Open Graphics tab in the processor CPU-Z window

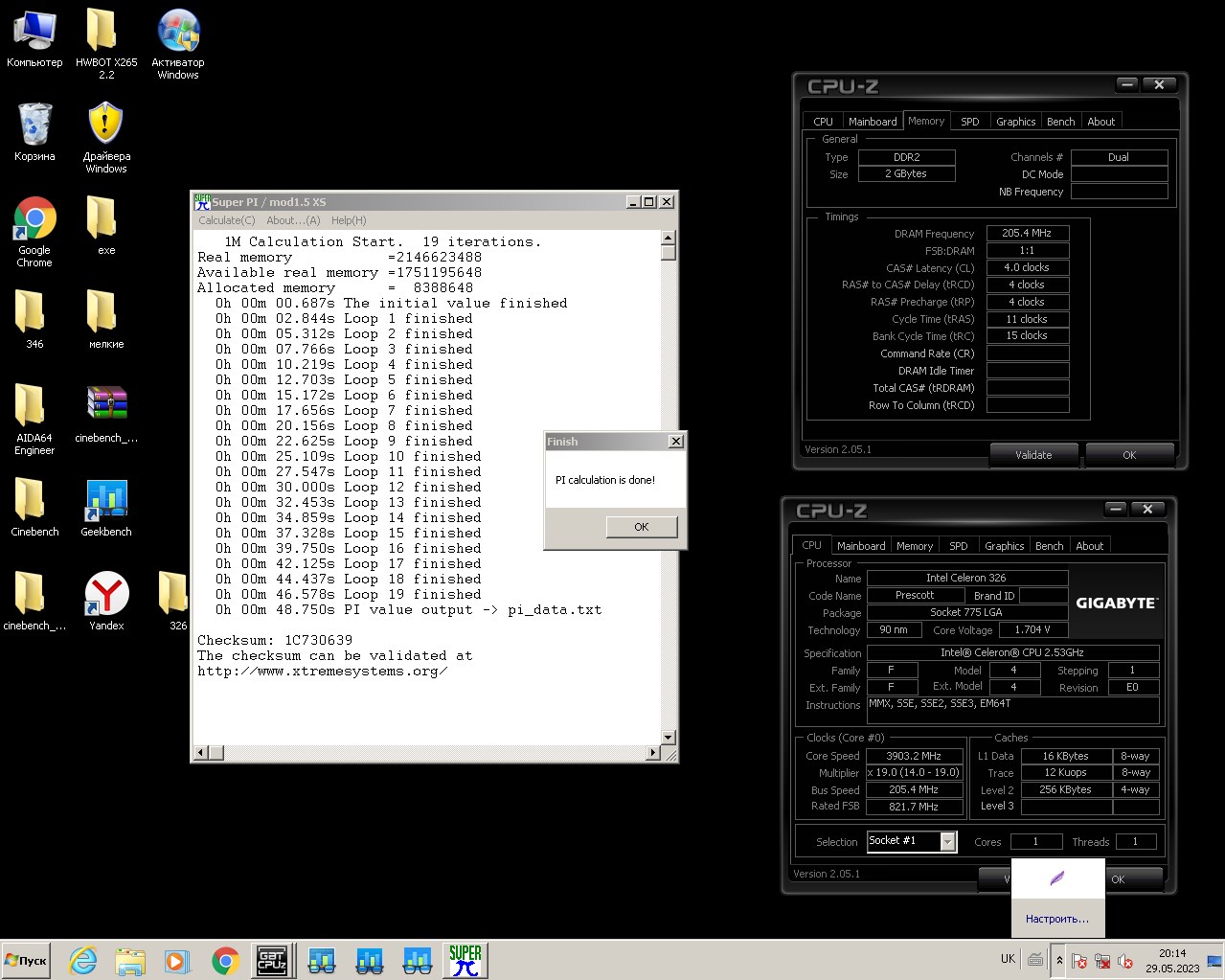click(x=1004, y=546)
